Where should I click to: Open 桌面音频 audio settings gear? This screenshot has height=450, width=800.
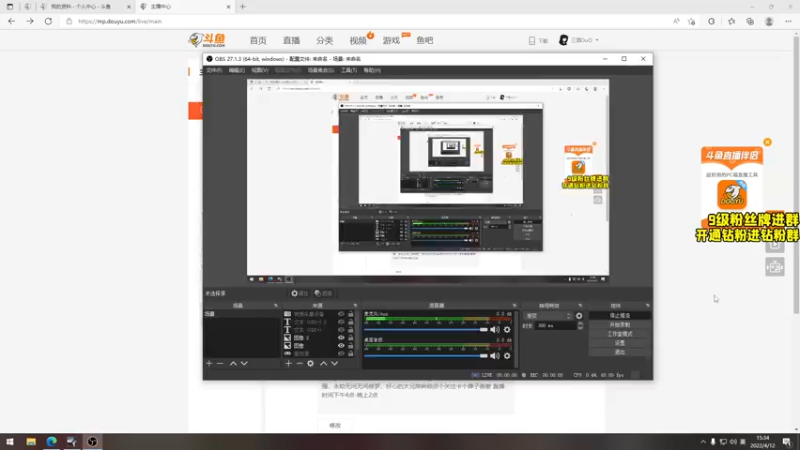pos(507,356)
